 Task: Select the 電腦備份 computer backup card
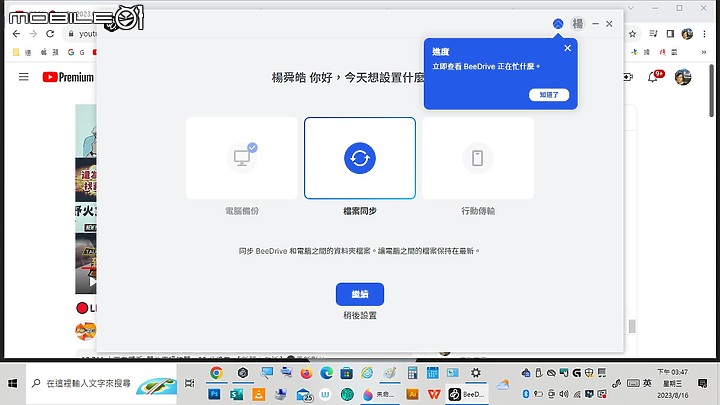click(x=242, y=158)
